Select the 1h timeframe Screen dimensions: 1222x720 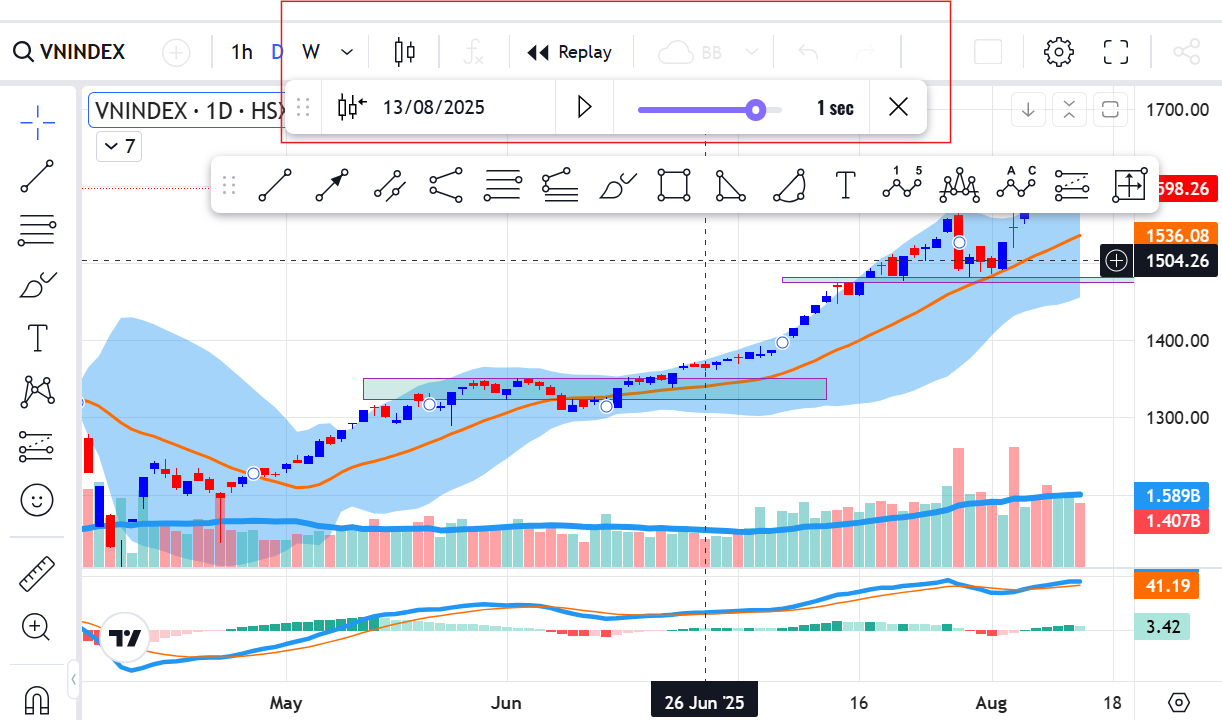pos(242,52)
